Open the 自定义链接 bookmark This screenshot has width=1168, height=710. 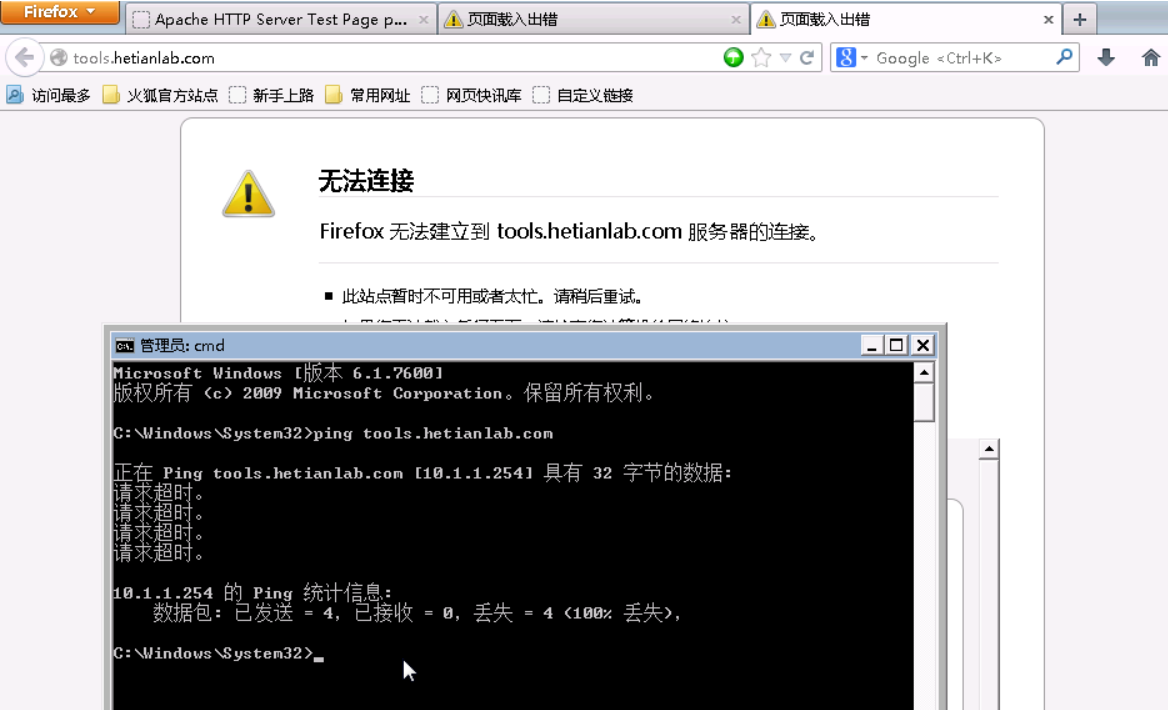coord(583,95)
